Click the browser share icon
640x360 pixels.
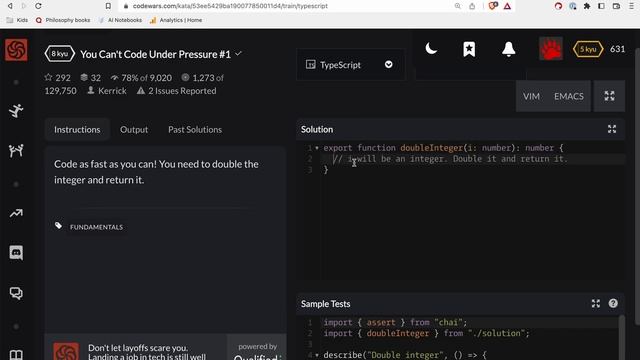tap(472, 6)
